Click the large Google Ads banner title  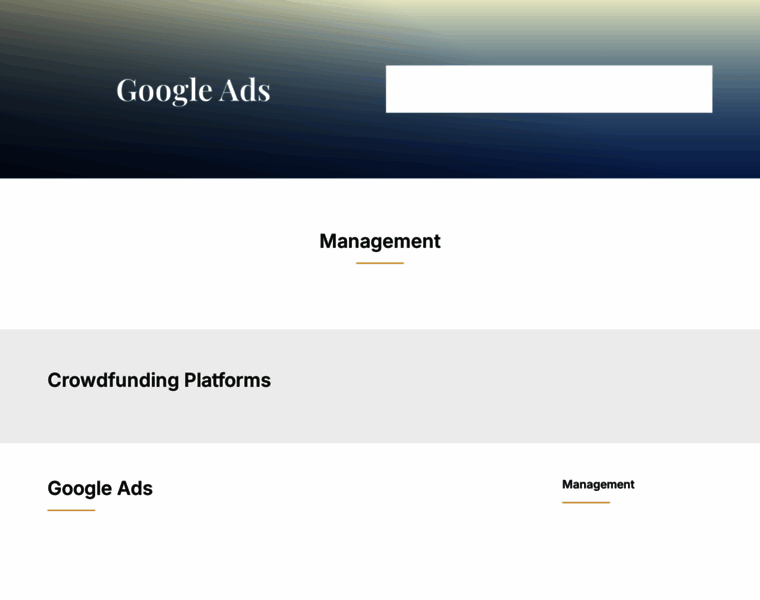193,90
